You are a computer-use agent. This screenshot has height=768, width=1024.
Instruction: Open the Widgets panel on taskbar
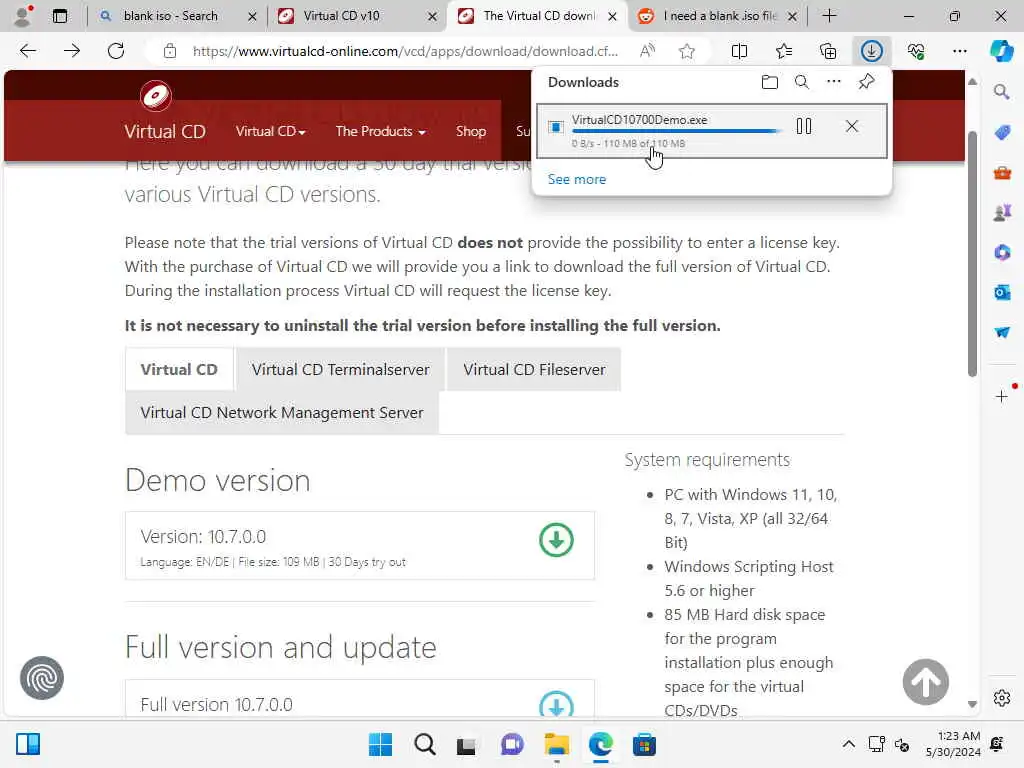pos(28,744)
